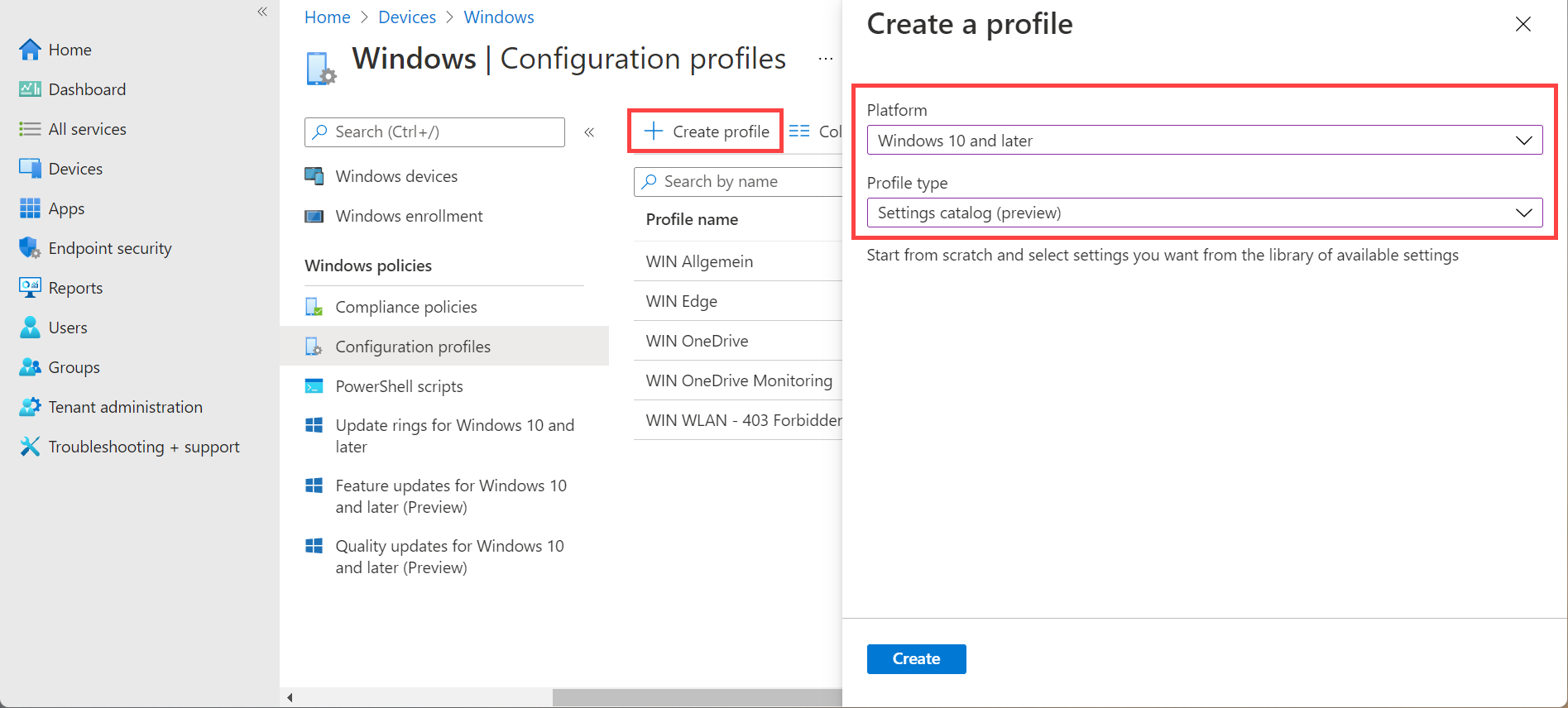
Task: Click the Quality updates Windows logo icon
Action: 314,546
